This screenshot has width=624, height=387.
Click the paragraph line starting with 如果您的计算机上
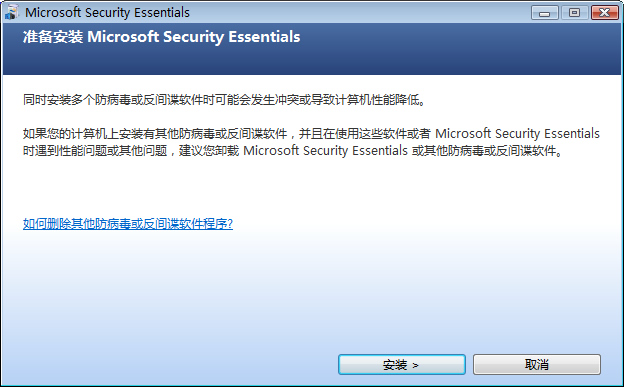pos(311,133)
